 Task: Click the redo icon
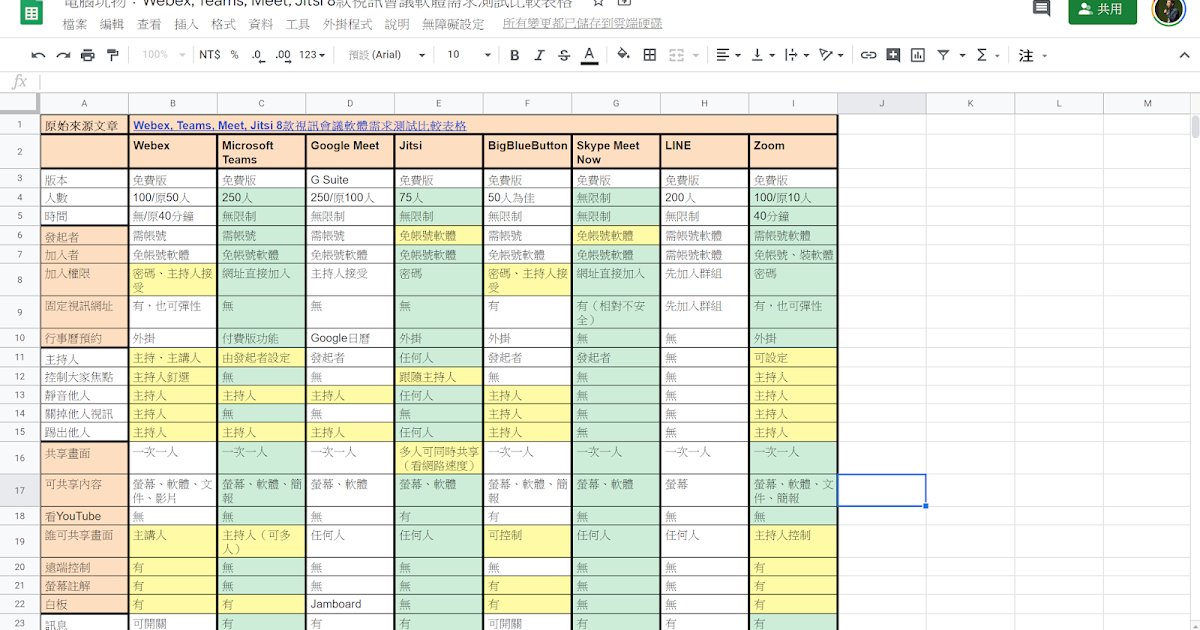point(63,55)
